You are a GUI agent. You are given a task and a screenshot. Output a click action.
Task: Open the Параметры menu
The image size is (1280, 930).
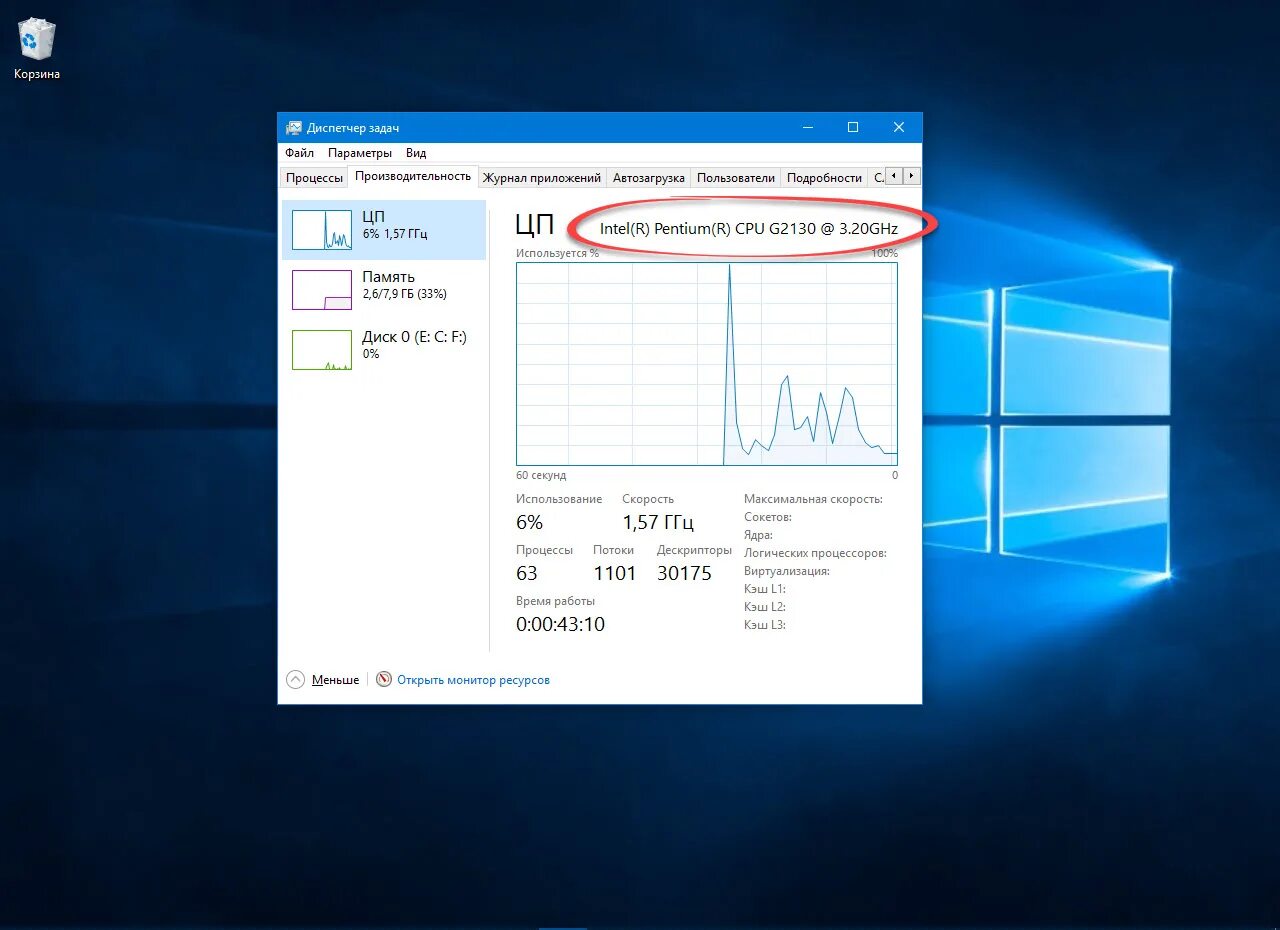click(x=360, y=153)
